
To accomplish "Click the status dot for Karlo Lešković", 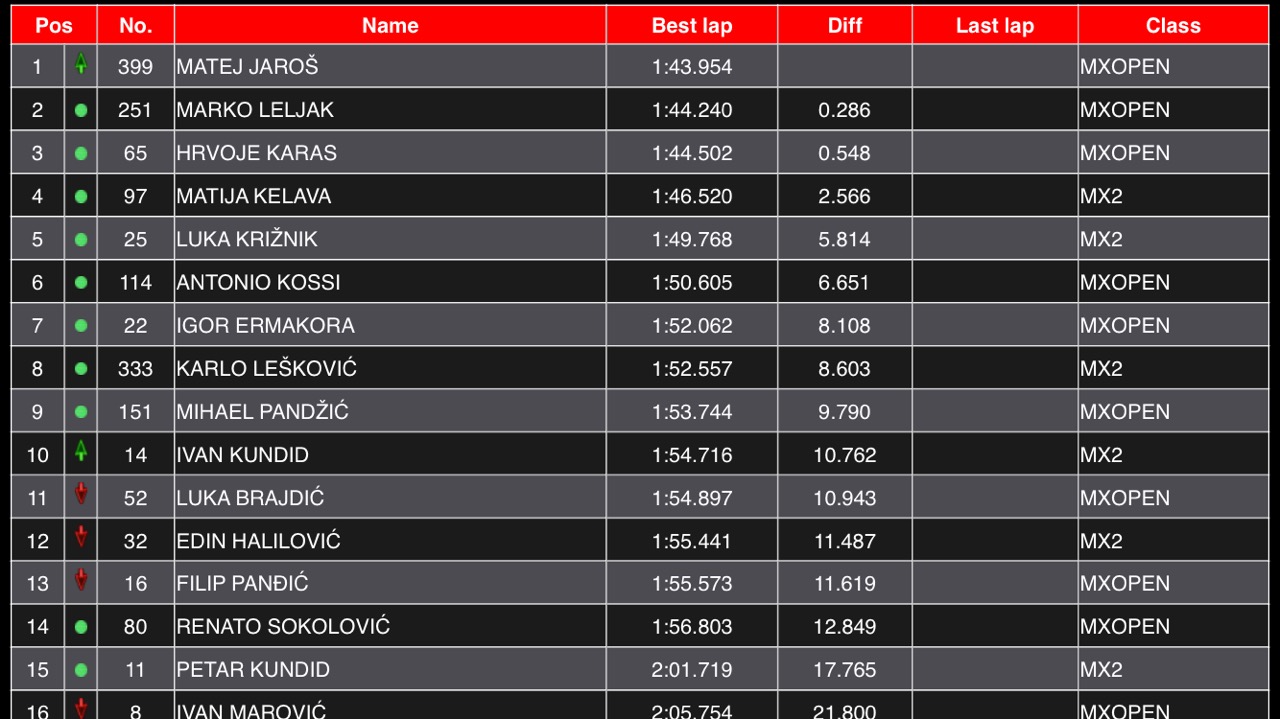I will point(81,368).
